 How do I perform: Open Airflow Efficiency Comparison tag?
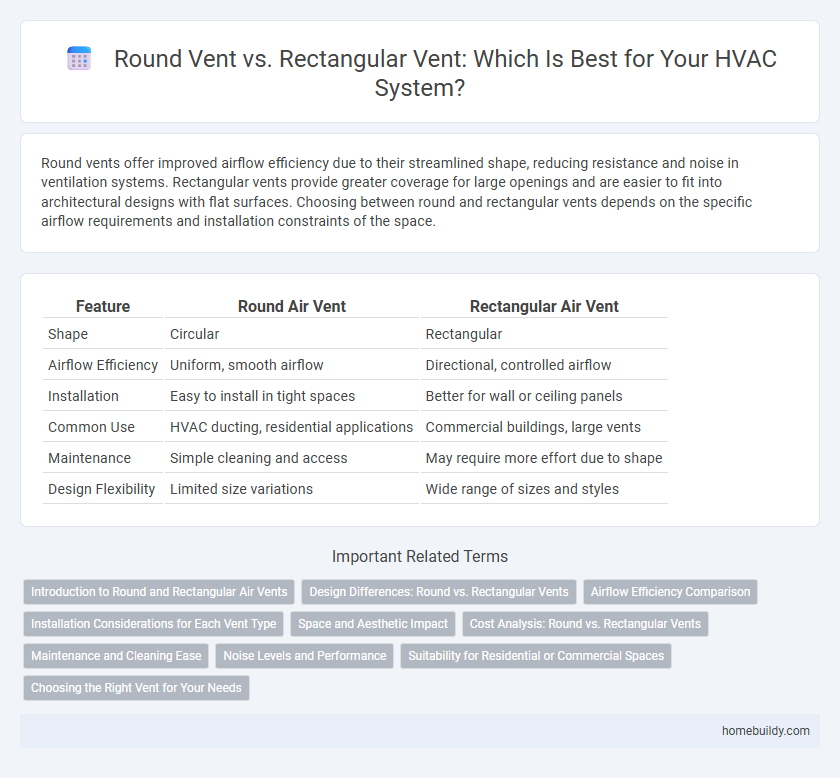click(x=670, y=592)
